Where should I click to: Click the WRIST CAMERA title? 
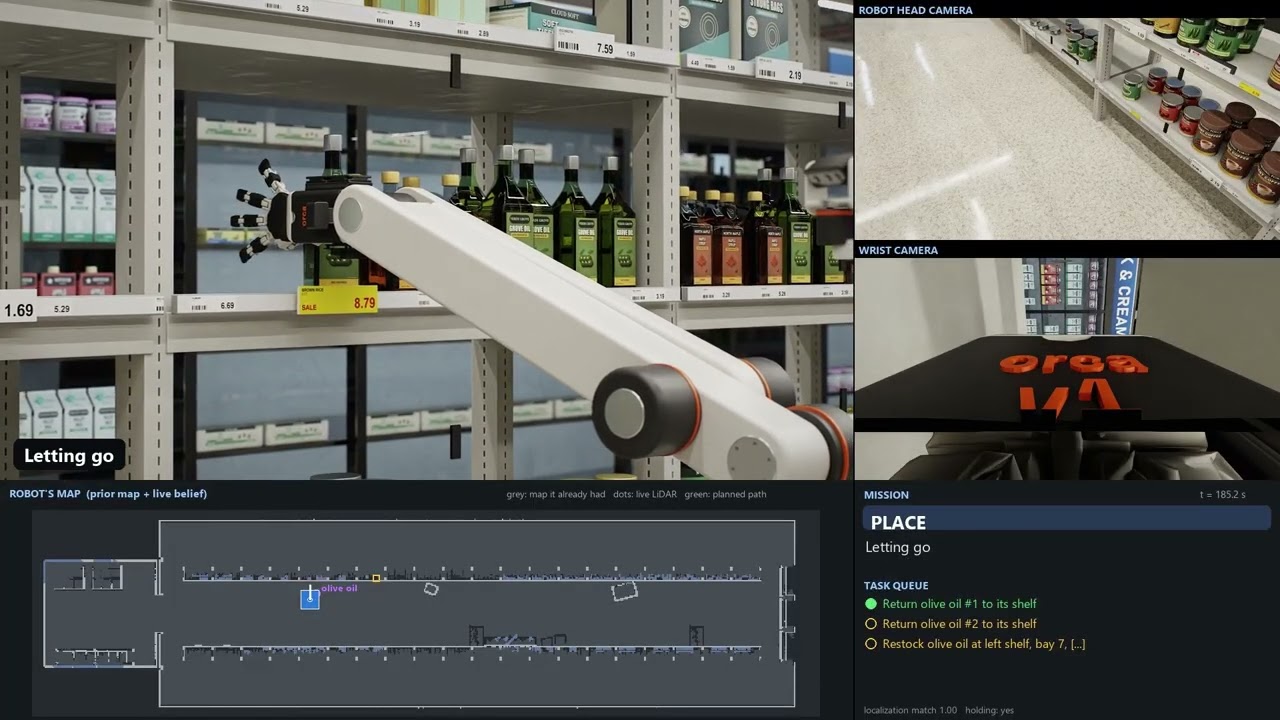(x=898, y=250)
